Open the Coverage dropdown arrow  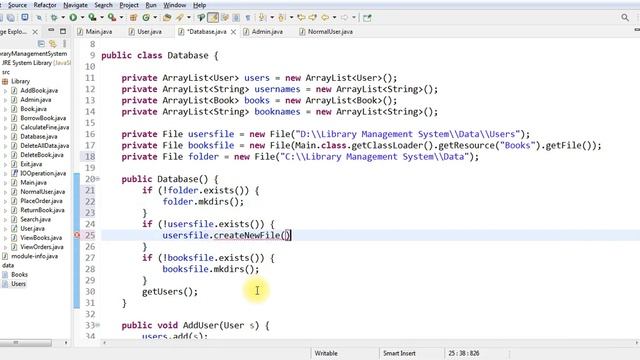(102, 18)
